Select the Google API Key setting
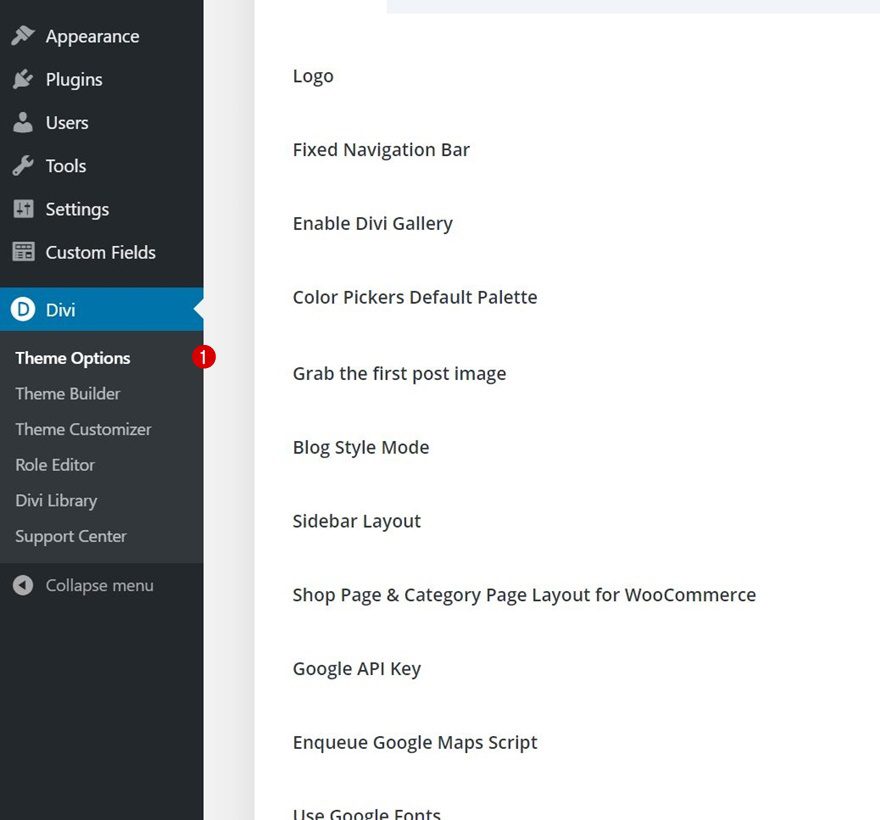880x820 pixels. pyautogui.click(x=356, y=668)
